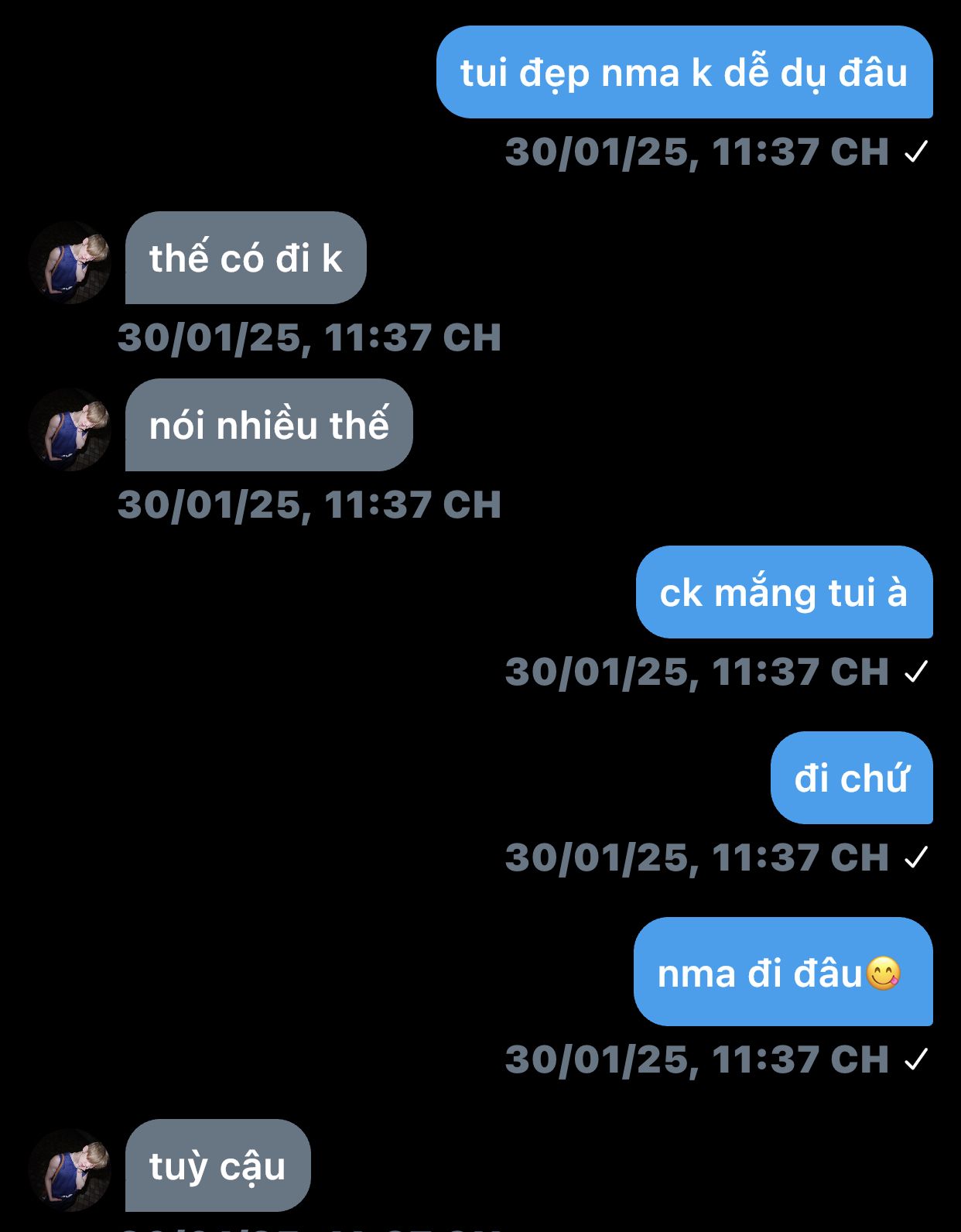
Task: Click the sent checkmark under "ck mắng tui à"
Action: [x=916, y=672]
